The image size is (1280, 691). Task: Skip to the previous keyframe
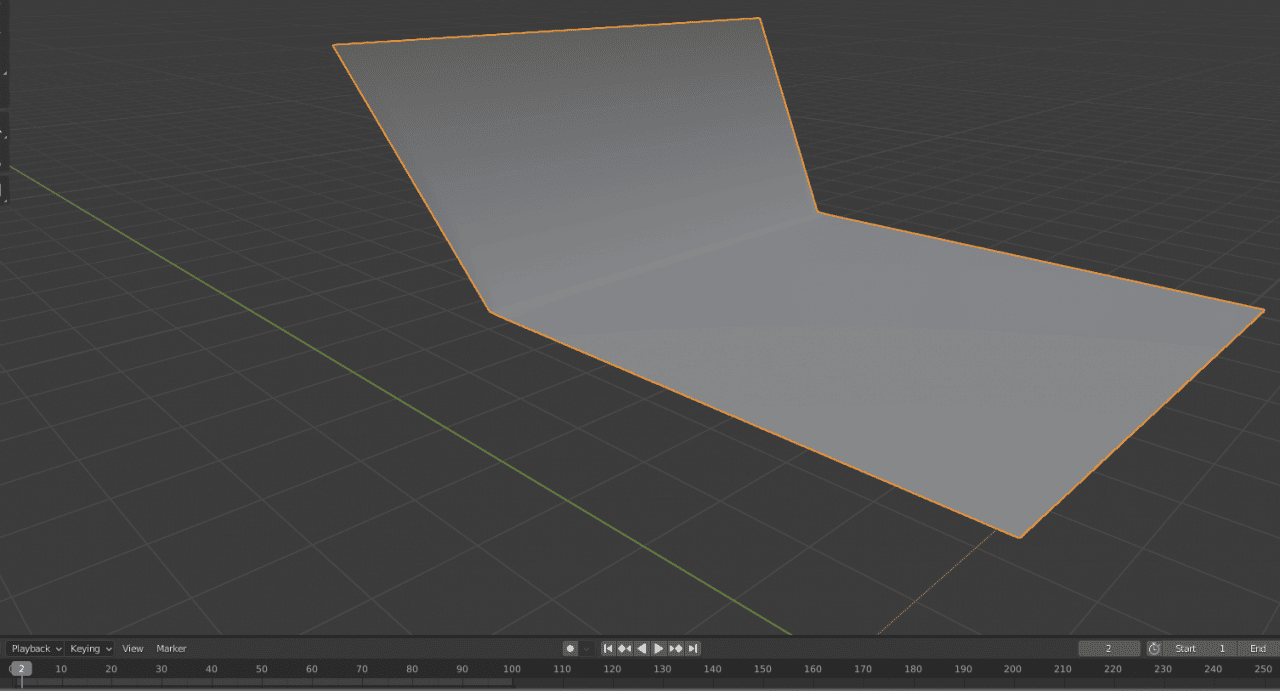[x=624, y=648]
